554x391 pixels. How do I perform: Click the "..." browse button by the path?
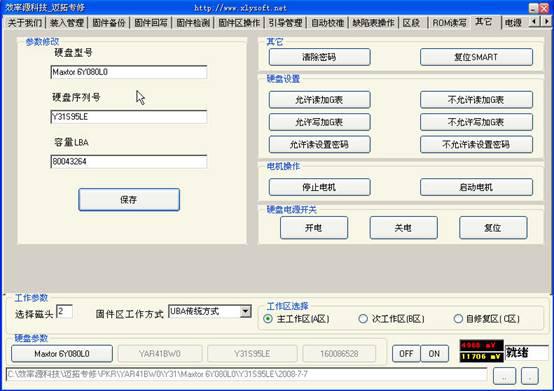(504, 376)
